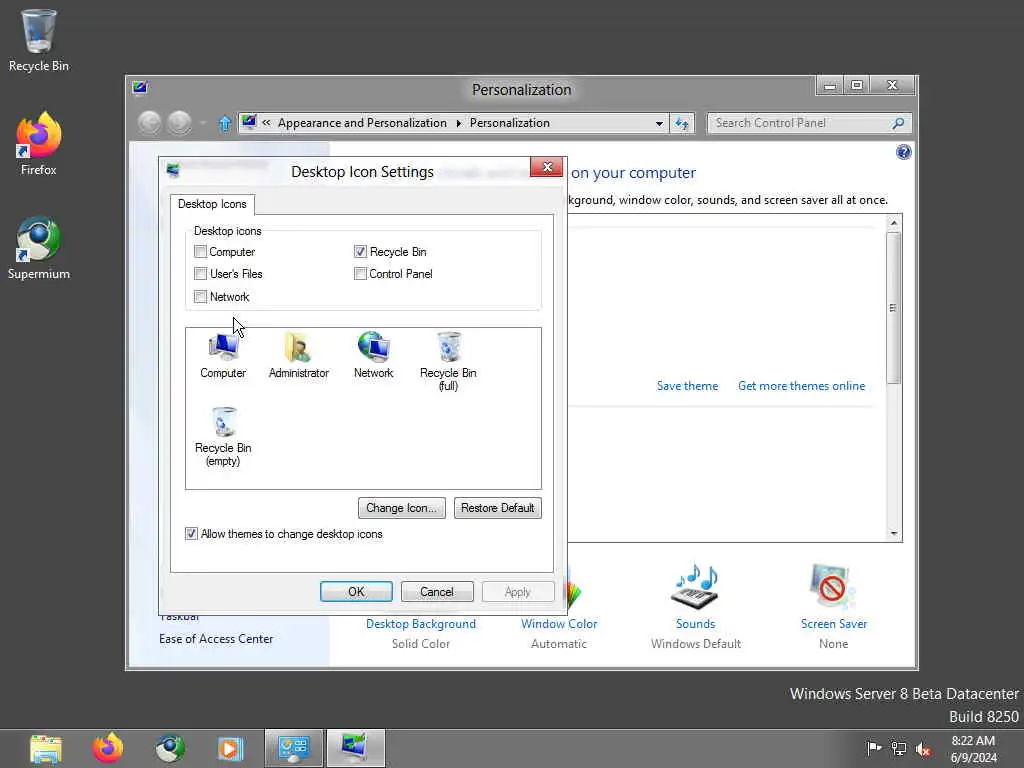Viewport: 1024px width, 768px height.
Task: Open Get more themes online link
Action: [x=801, y=386]
